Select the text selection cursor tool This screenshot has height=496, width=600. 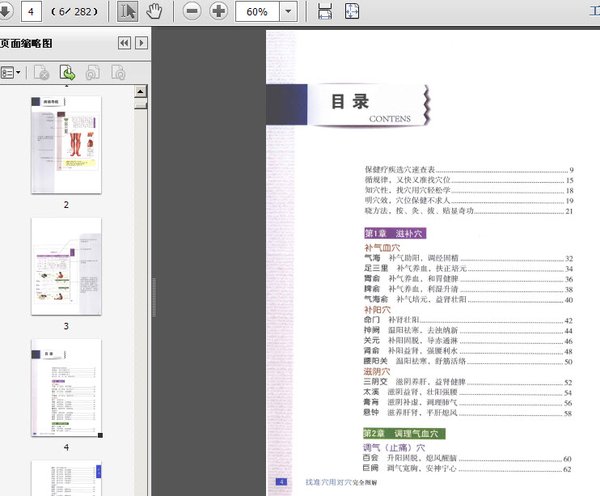[x=128, y=12]
